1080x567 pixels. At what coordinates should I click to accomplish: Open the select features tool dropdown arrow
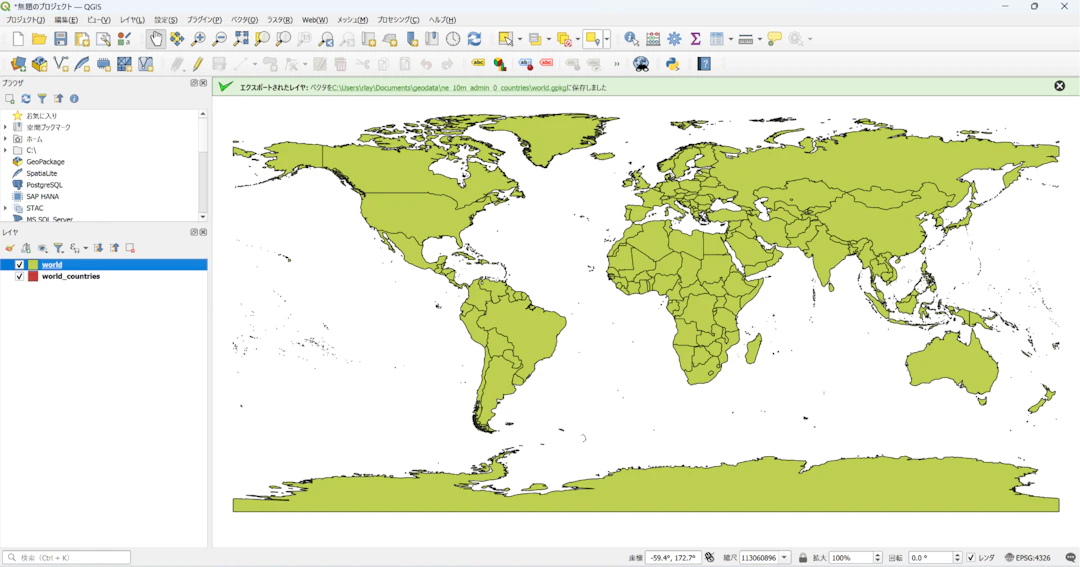tap(519, 39)
